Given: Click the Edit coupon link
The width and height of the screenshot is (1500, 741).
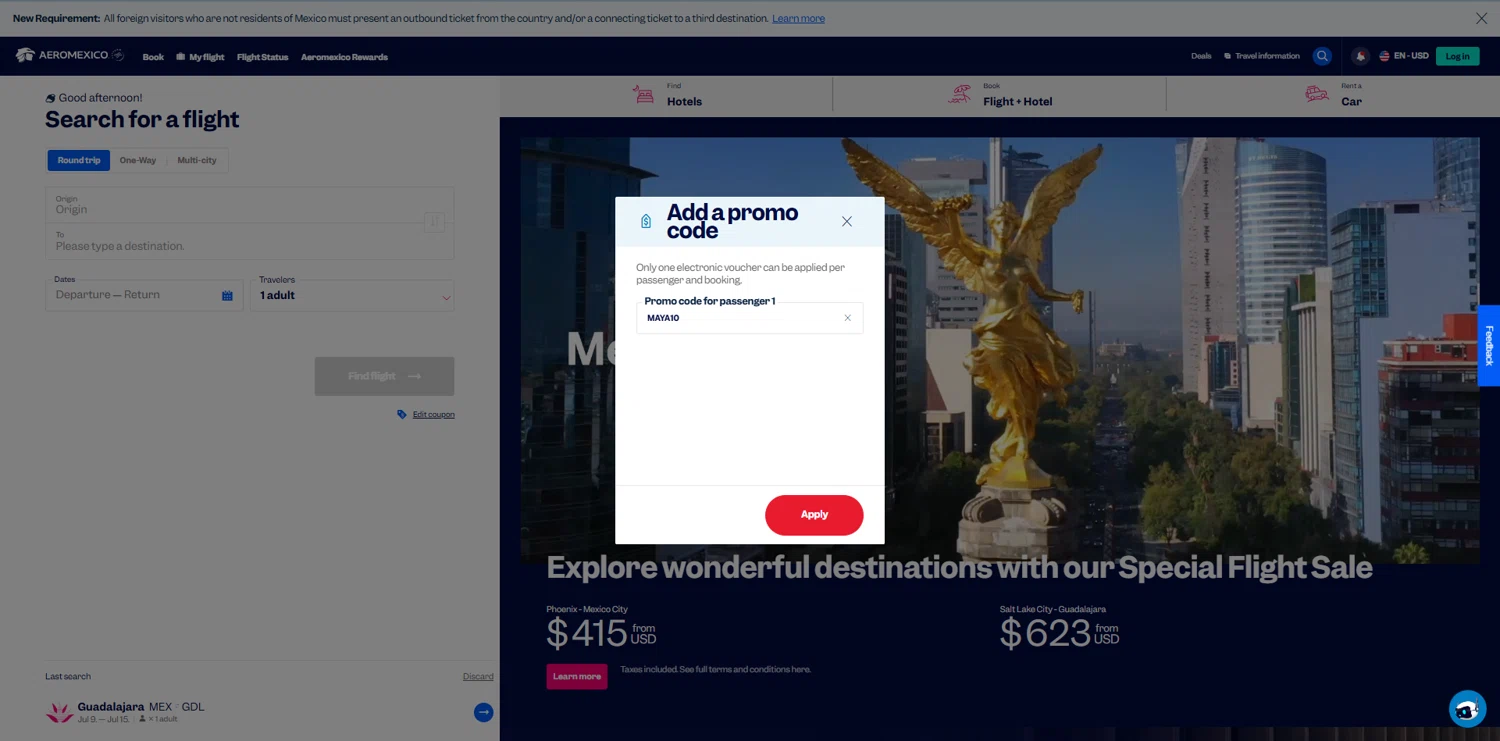Looking at the screenshot, I should tap(433, 414).
